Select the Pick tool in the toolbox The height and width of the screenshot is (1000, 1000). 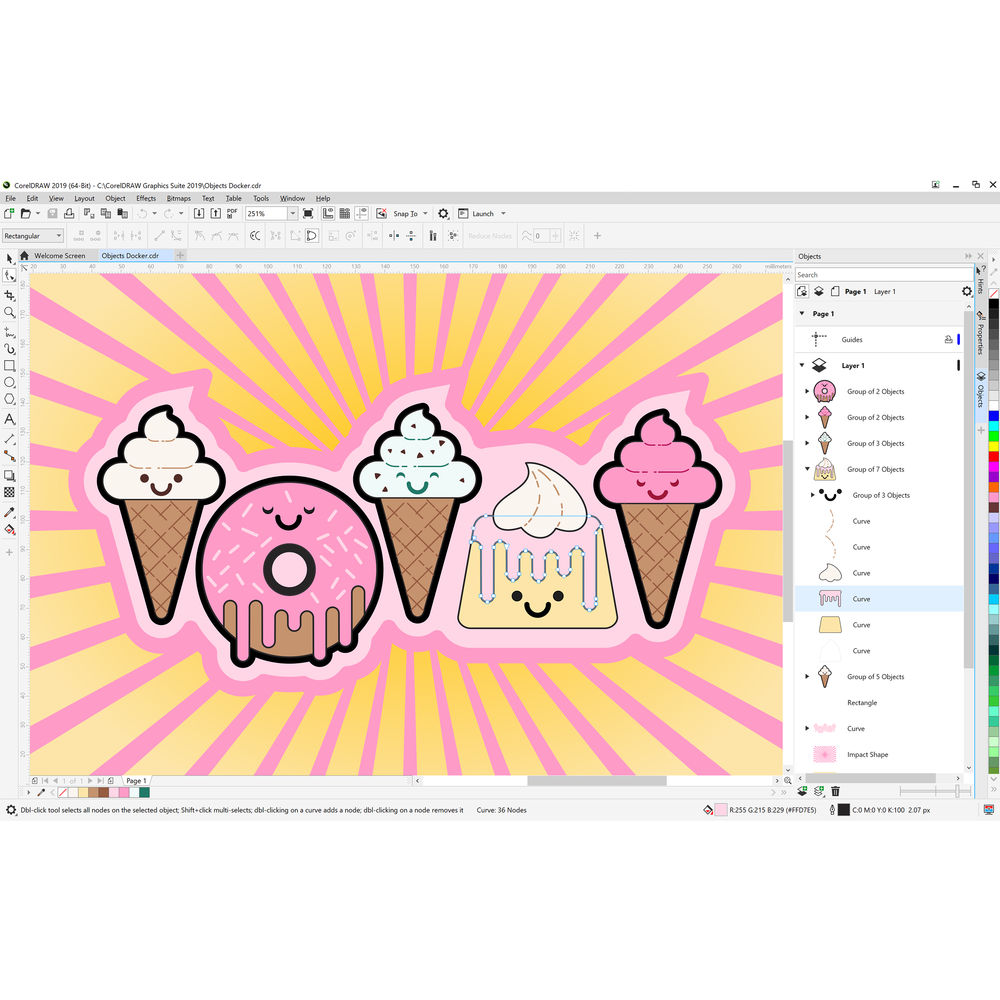pyautogui.click(x=9, y=258)
